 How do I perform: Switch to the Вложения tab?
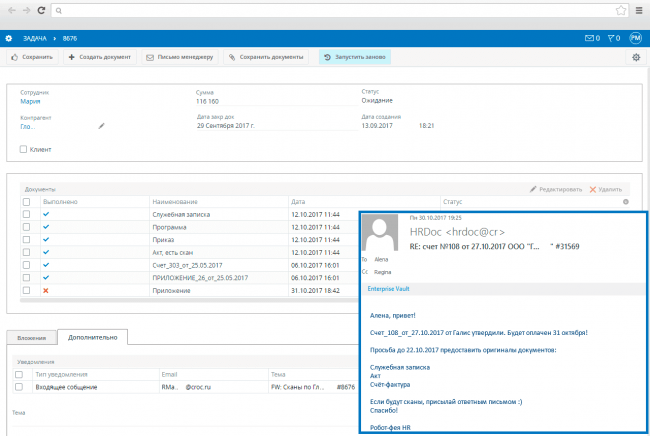[30, 337]
